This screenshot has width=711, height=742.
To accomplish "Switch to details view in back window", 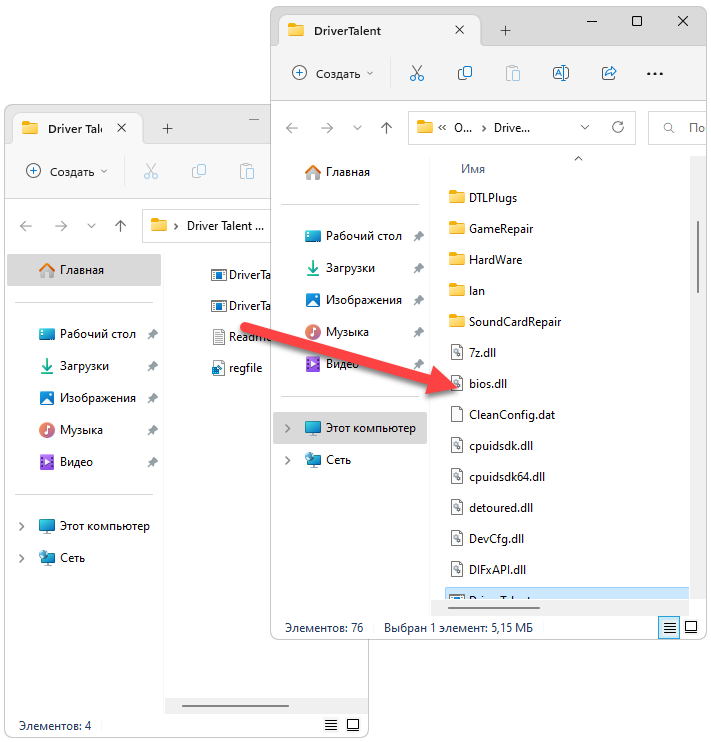I will [331, 725].
